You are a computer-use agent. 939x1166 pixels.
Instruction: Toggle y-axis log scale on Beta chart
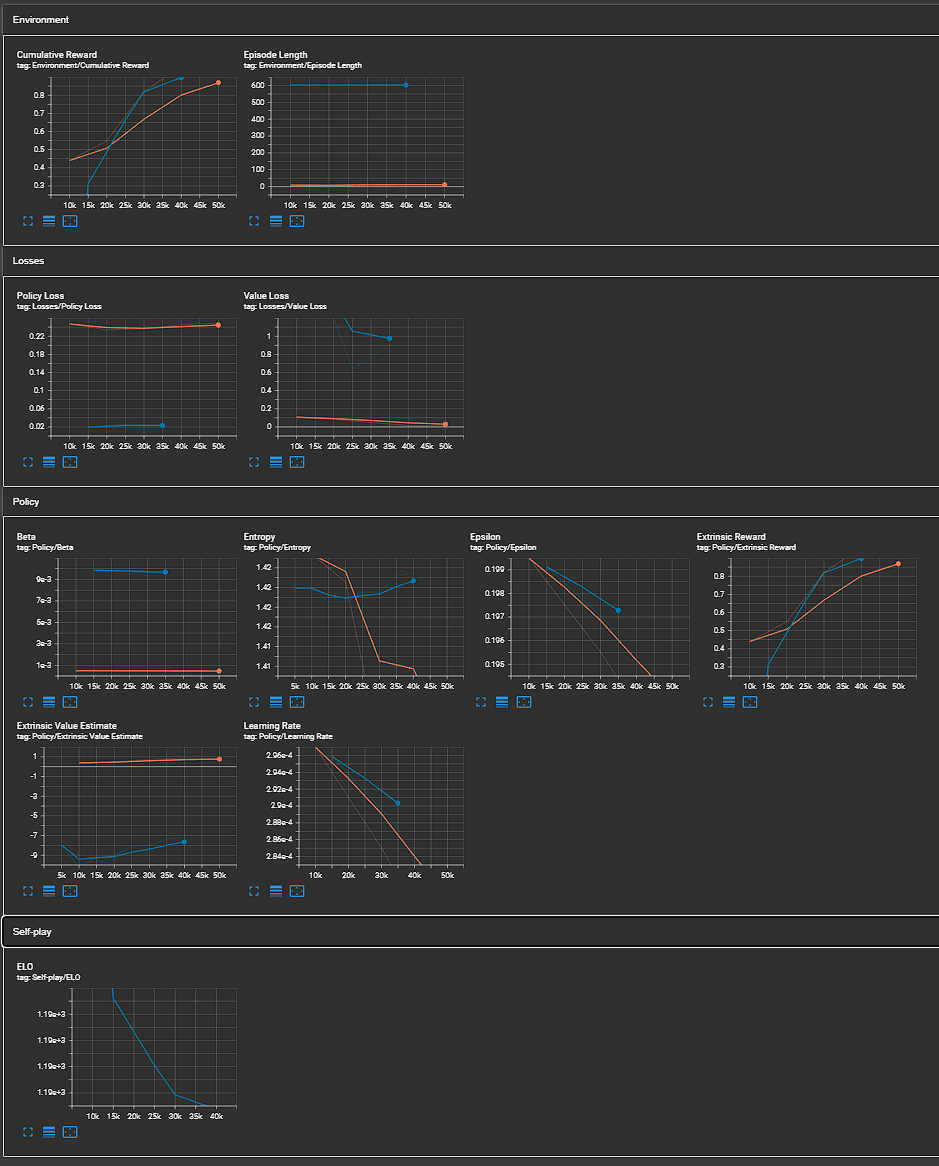[49, 702]
